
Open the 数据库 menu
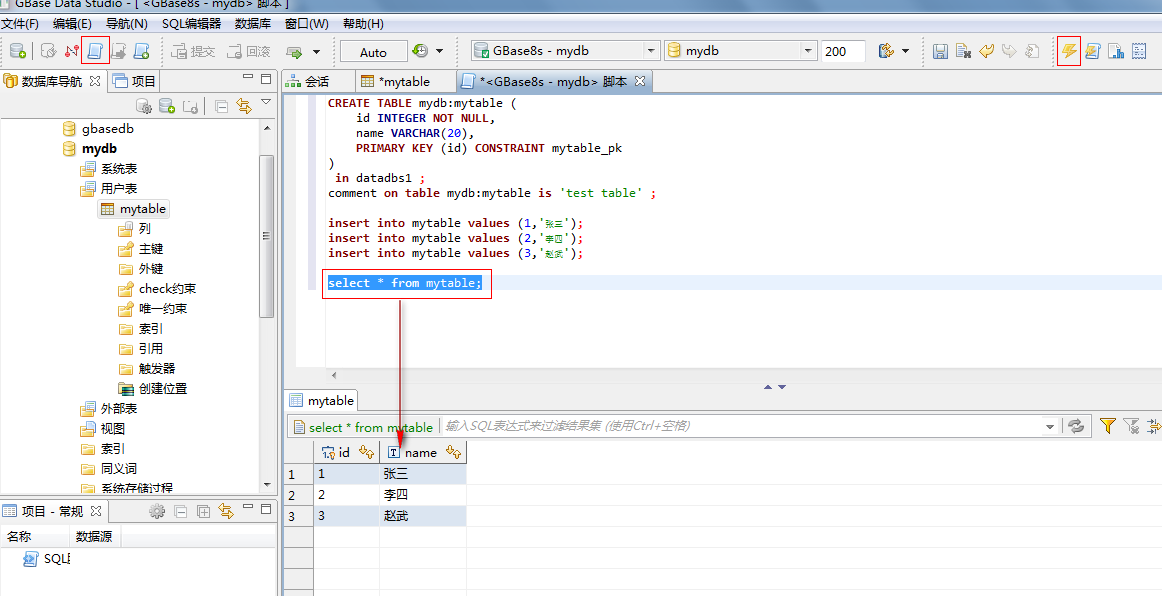click(253, 24)
